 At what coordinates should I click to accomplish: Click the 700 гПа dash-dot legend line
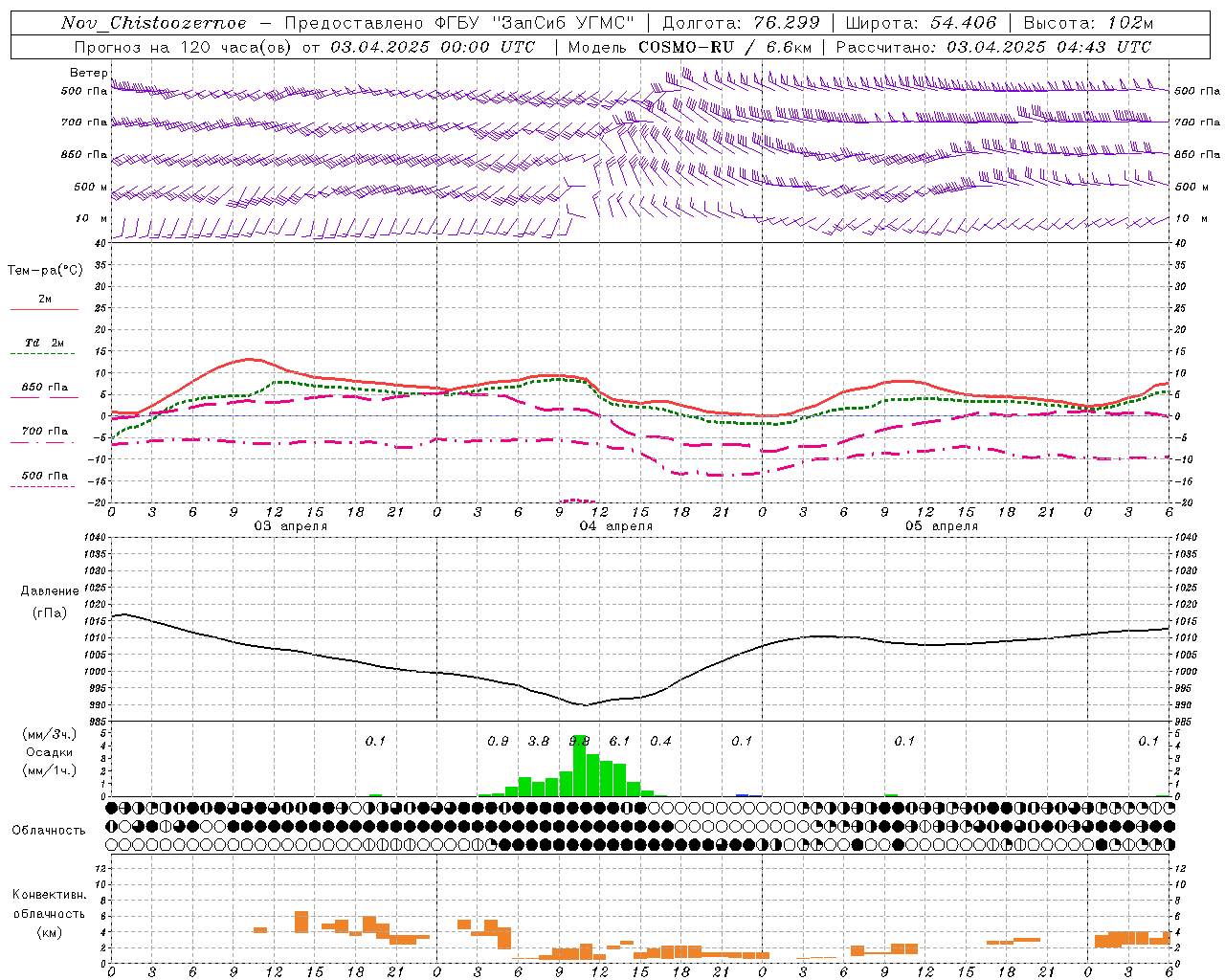click(x=43, y=442)
